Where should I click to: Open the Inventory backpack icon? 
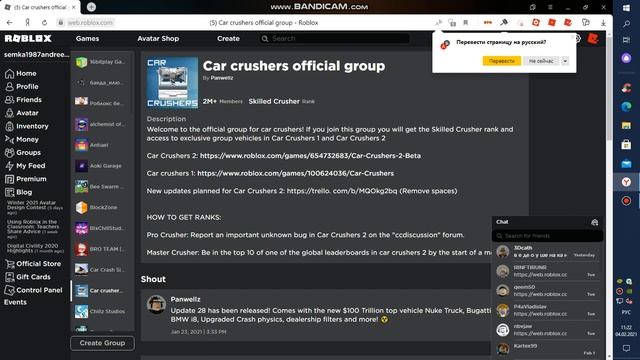click(9, 126)
